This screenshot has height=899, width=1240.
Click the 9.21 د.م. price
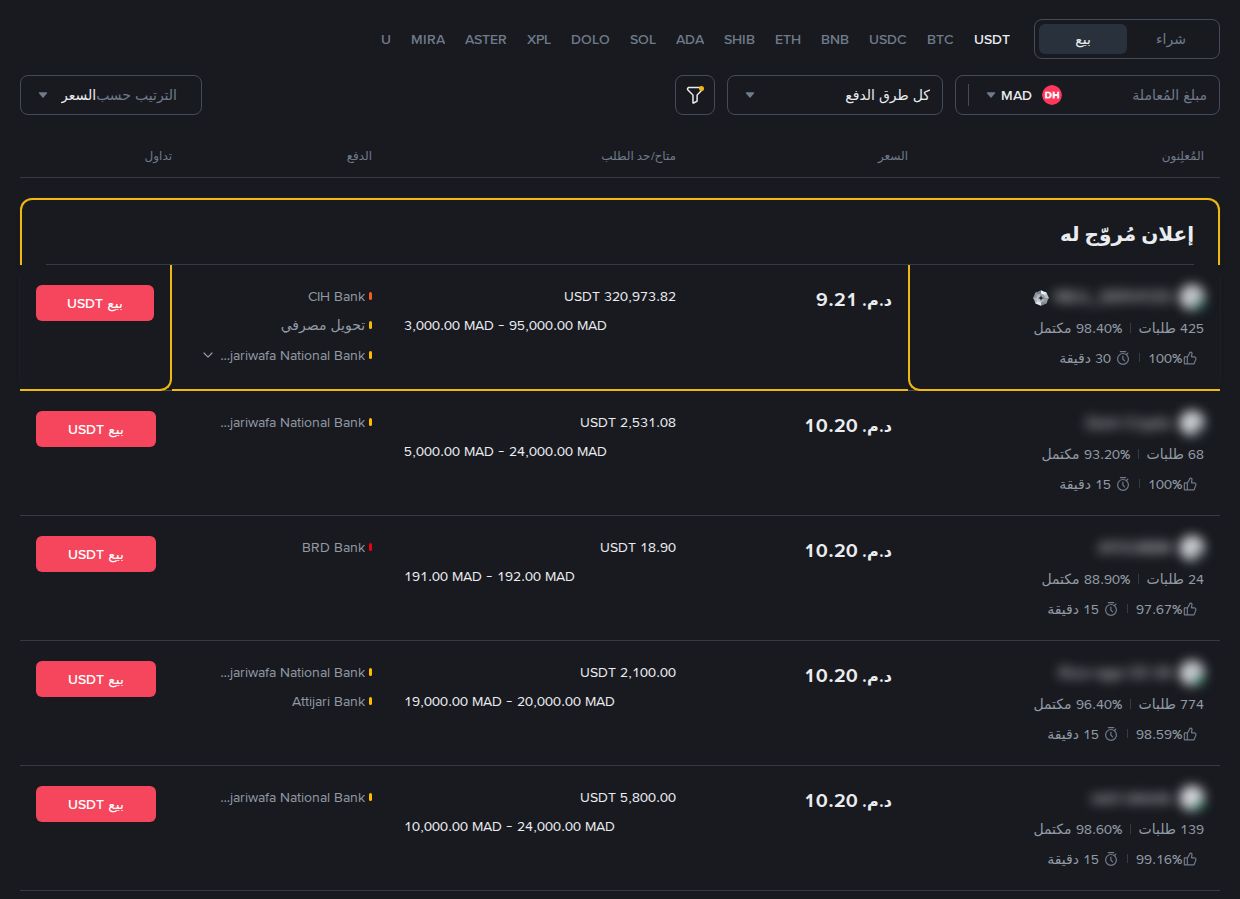tap(854, 299)
